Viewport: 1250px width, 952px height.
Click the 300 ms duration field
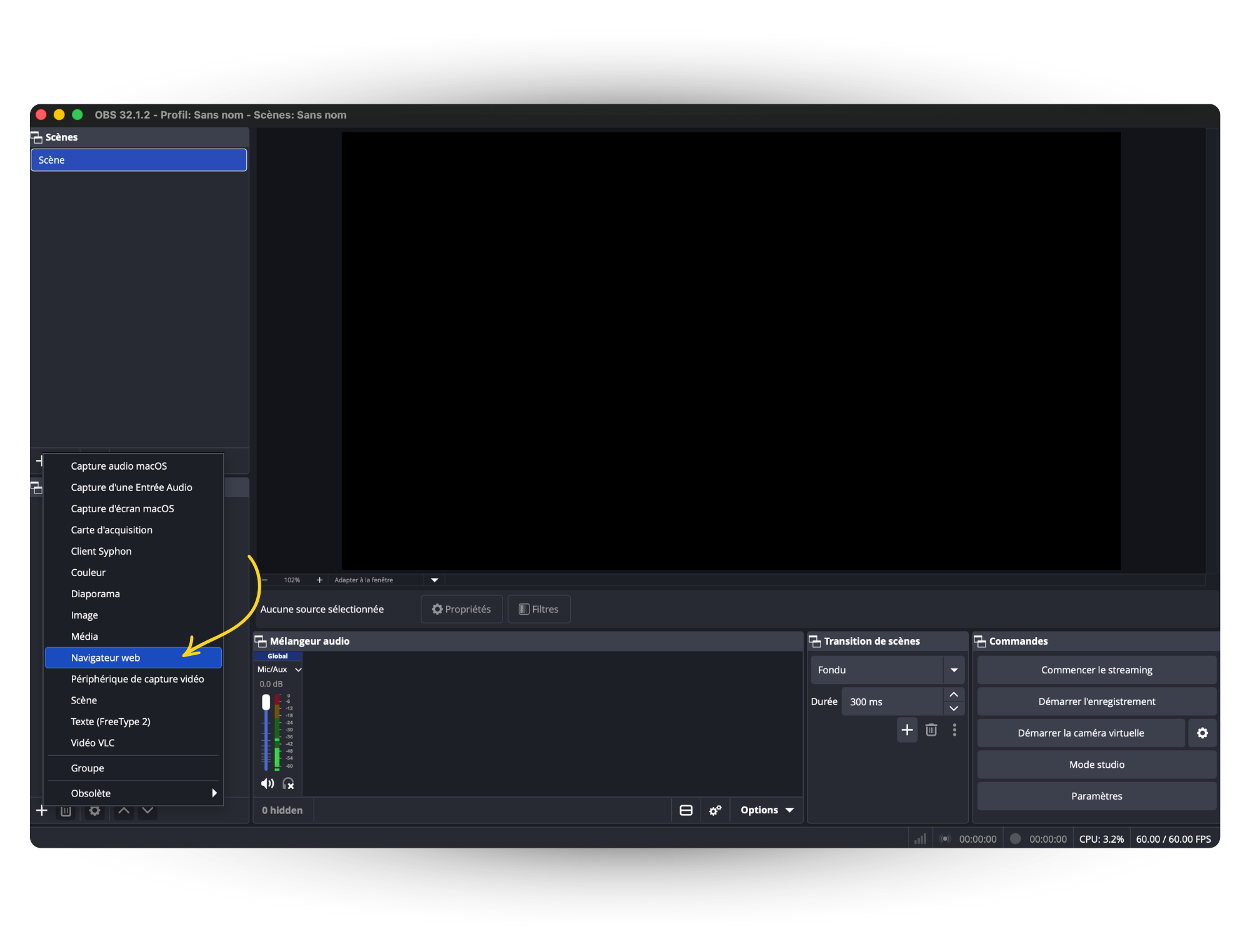892,702
